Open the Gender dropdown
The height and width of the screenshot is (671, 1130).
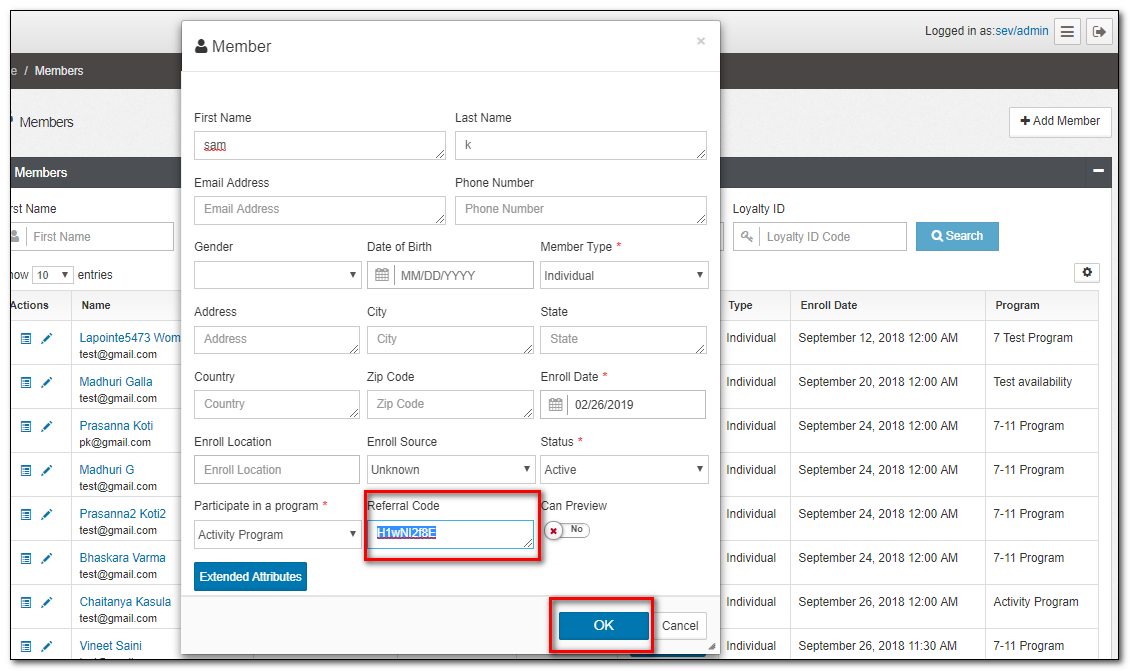click(277, 275)
